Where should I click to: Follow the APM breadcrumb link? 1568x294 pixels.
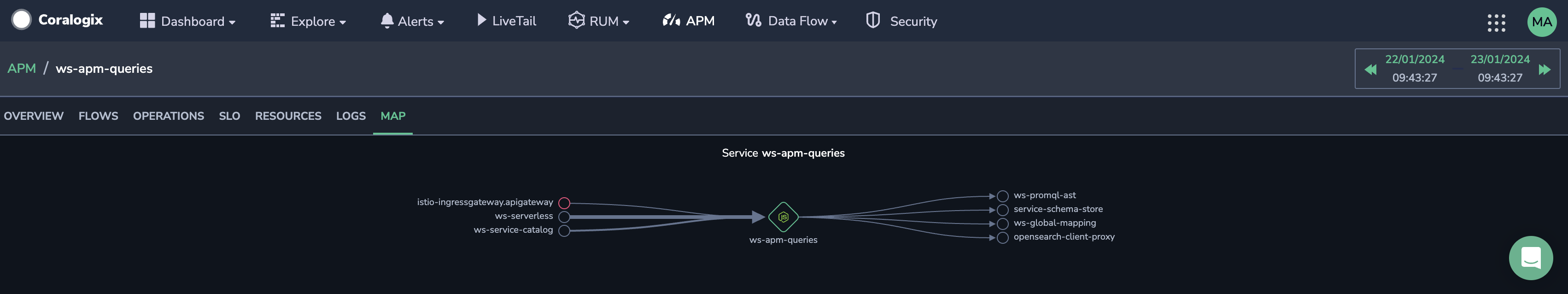click(x=22, y=68)
